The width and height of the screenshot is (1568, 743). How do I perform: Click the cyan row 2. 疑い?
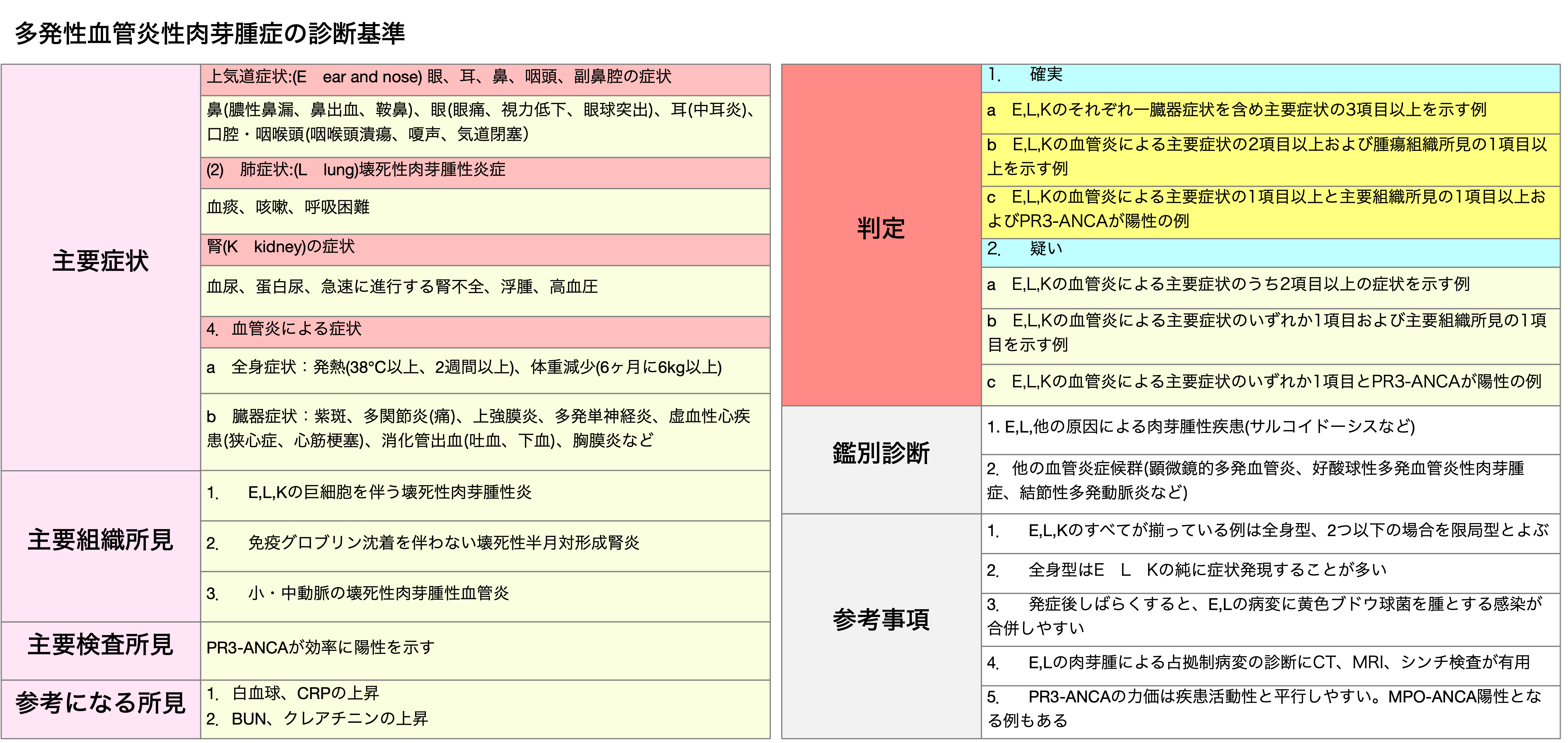[x=1270, y=253]
